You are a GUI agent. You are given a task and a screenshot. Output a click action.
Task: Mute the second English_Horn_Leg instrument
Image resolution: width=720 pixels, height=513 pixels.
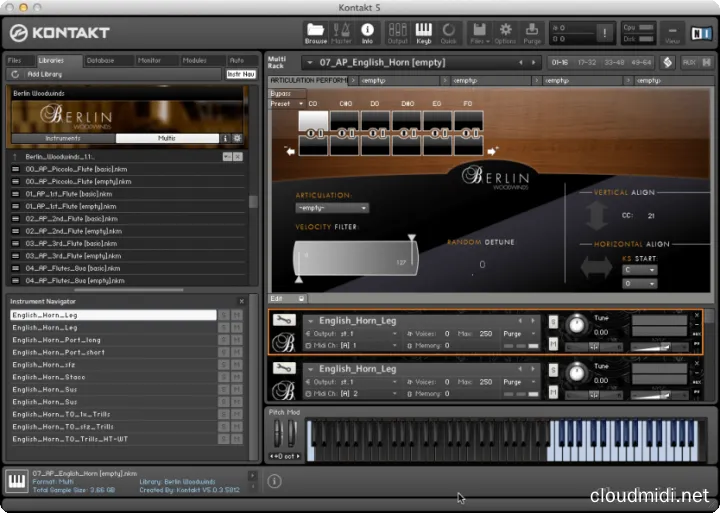click(553, 394)
